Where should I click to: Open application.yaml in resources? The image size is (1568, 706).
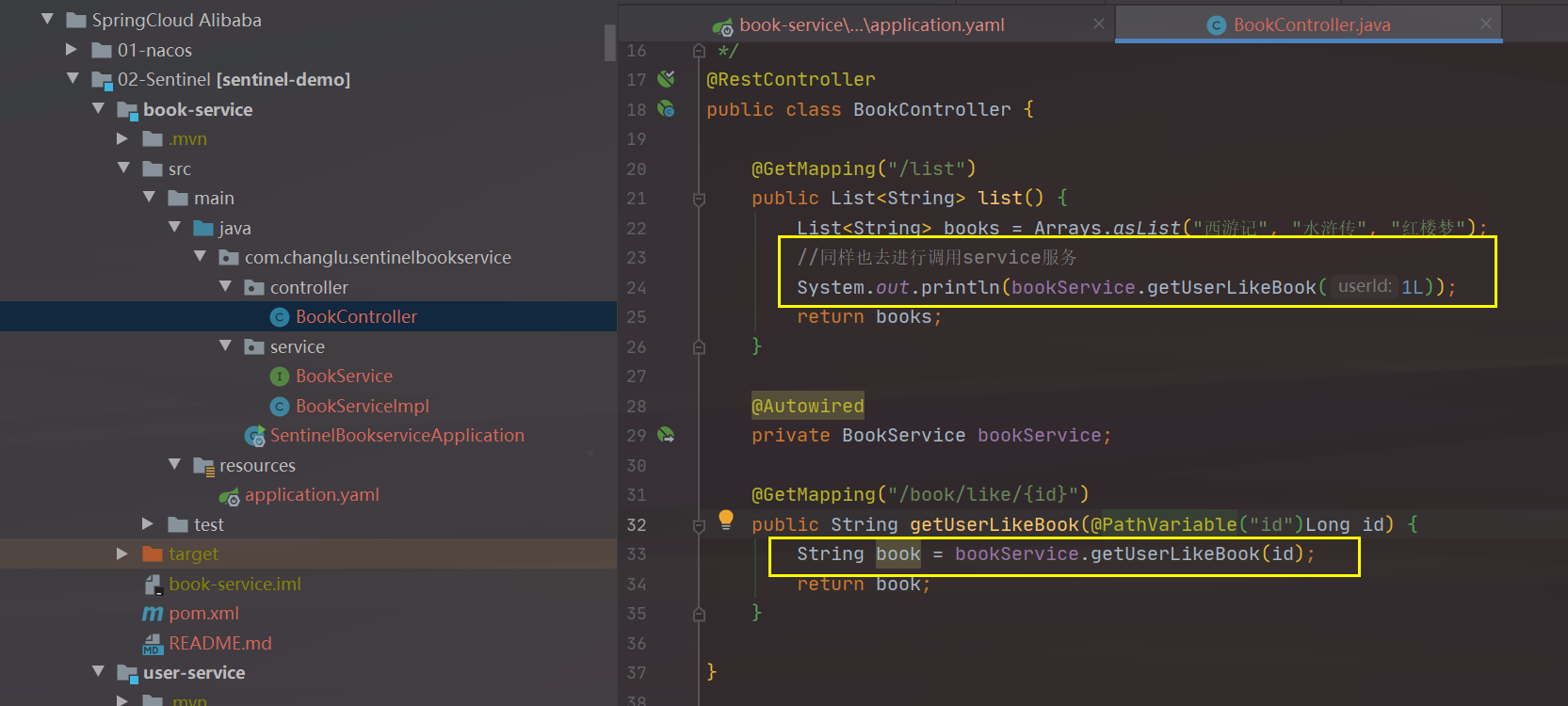(312, 494)
